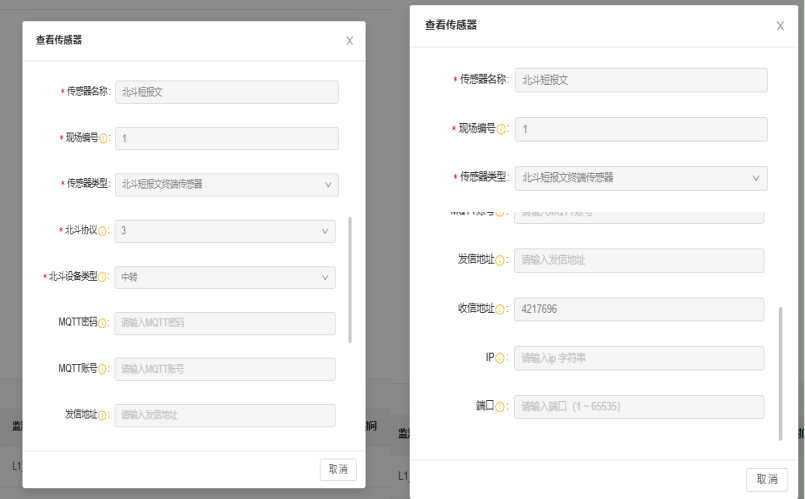This screenshot has height=499, width=805.
Task: Click the MQTT密码 input field
Action: 226,324
